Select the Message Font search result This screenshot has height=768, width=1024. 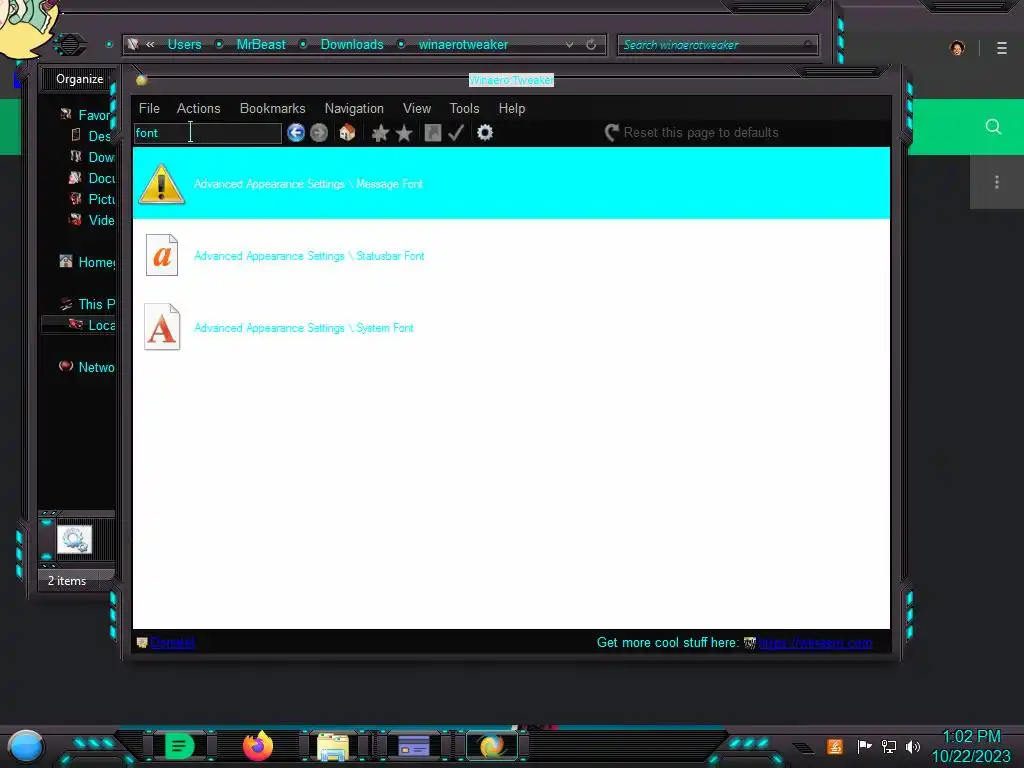[x=511, y=184]
